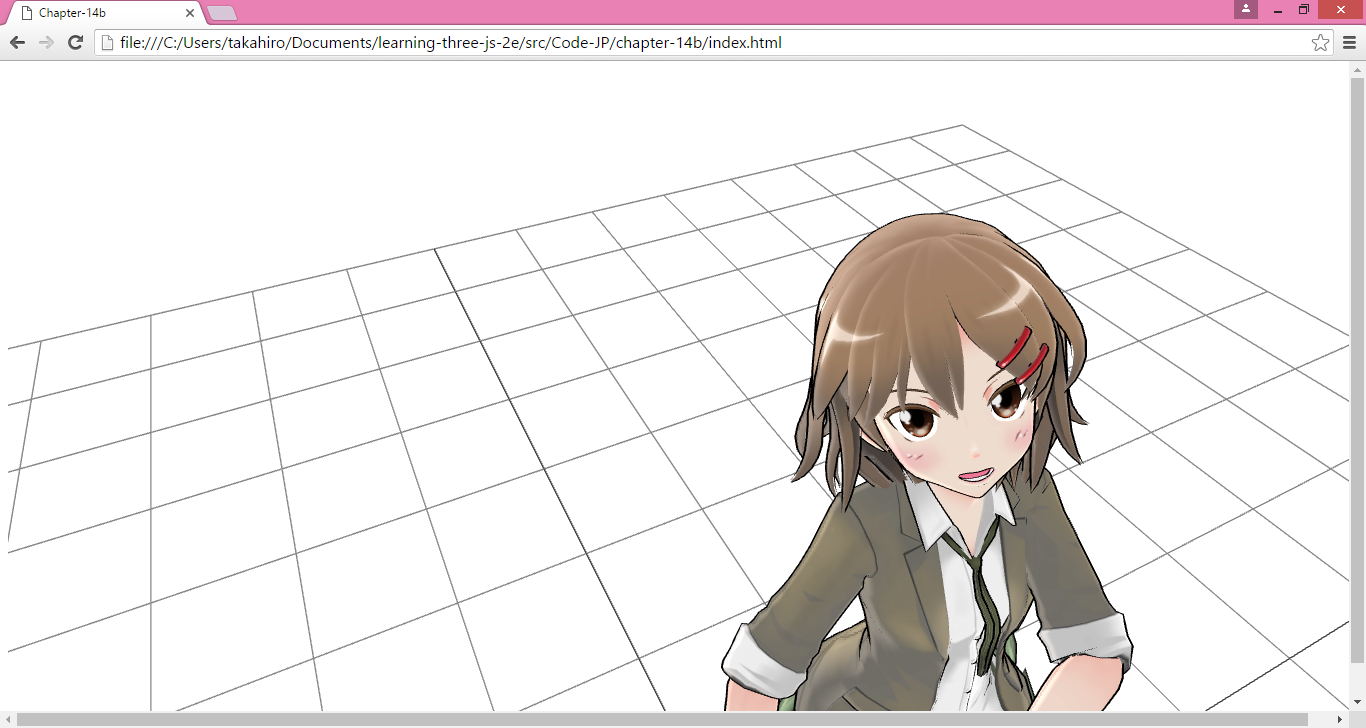Focus the address bar URL field

714,42
